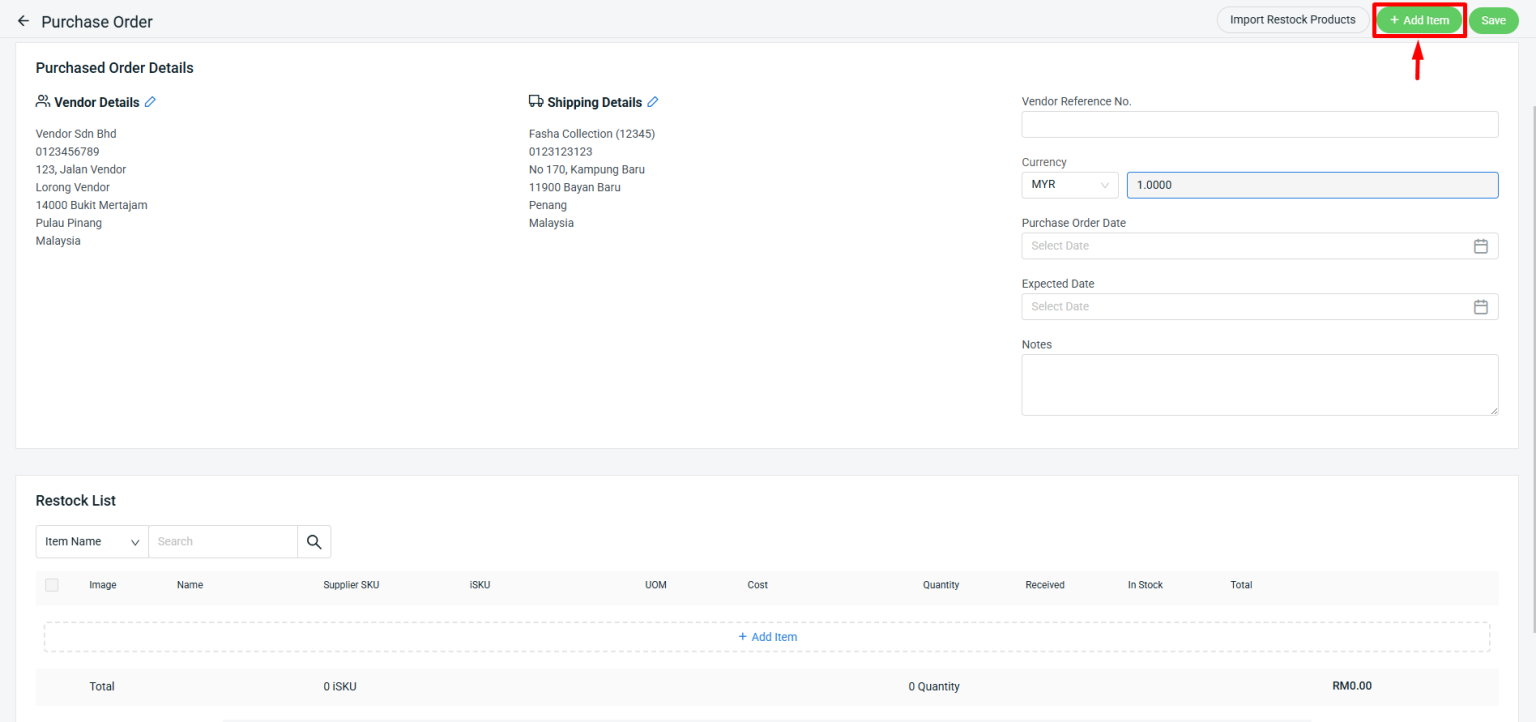Image resolution: width=1536 pixels, height=722 pixels.
Task: Click the green Save button
Action: coord(1493,21)
